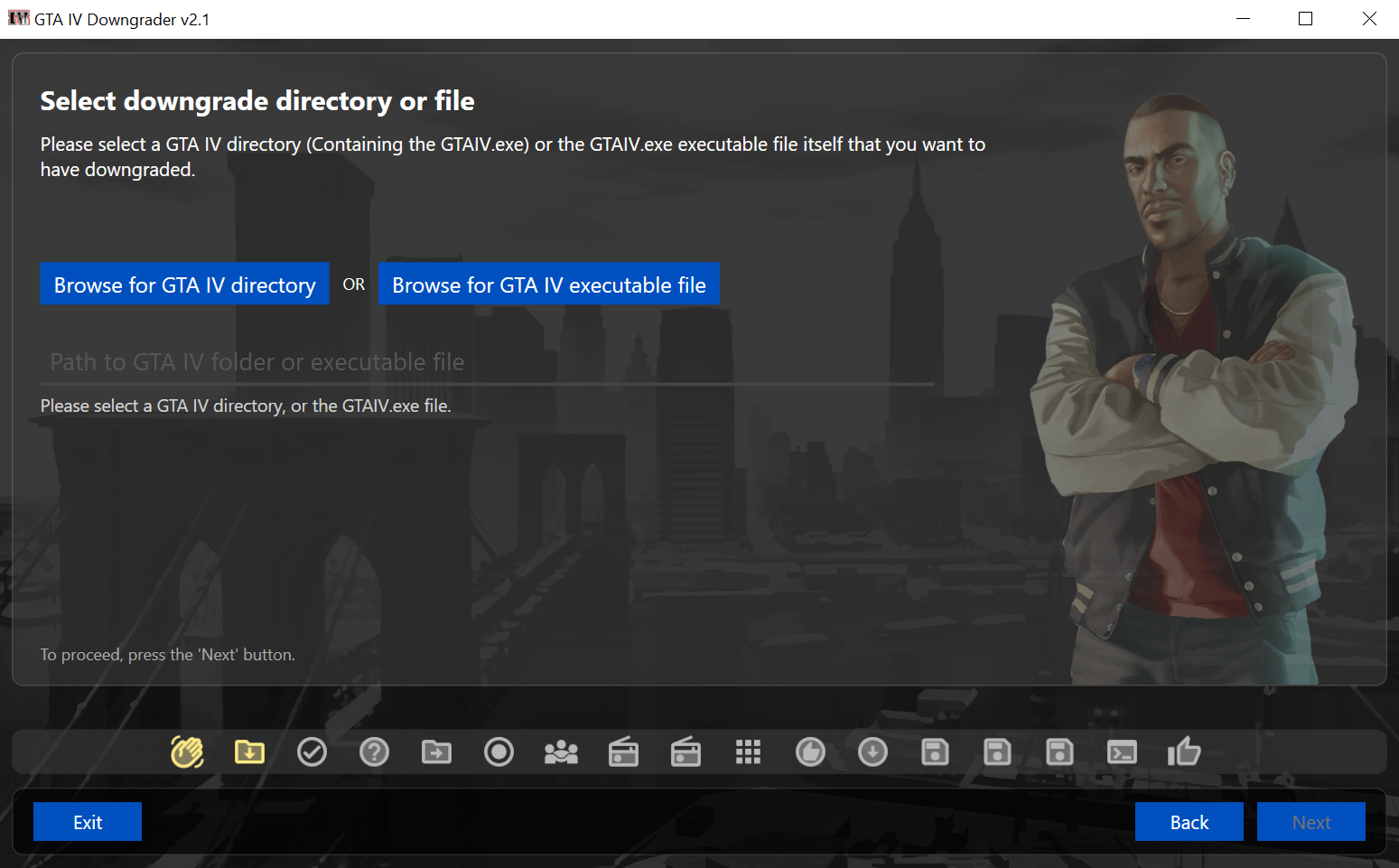Go Back to the previous step
This screenshot has height=868, width=1399.
[x=1189, y=822]
